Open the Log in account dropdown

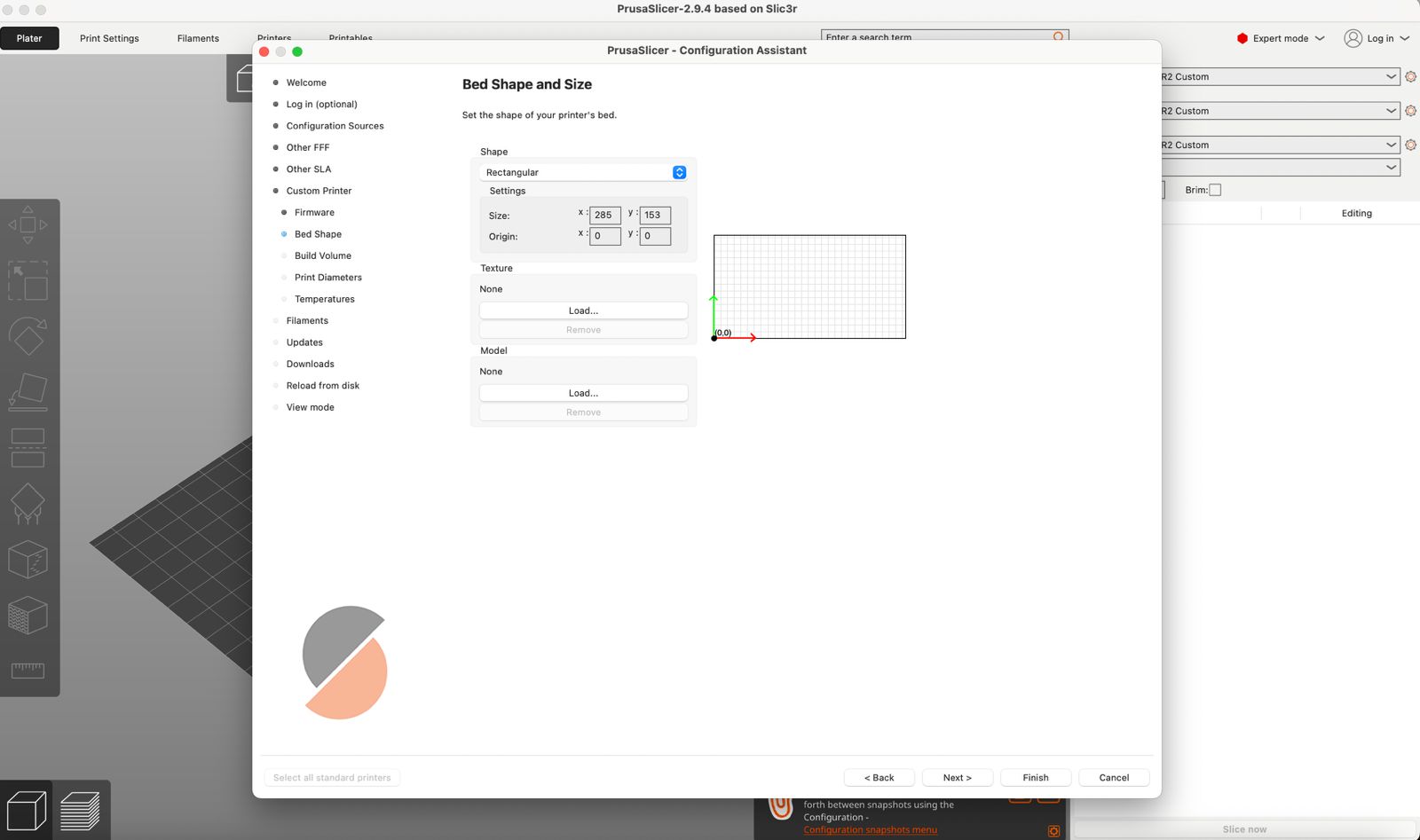click(1377, 38)
